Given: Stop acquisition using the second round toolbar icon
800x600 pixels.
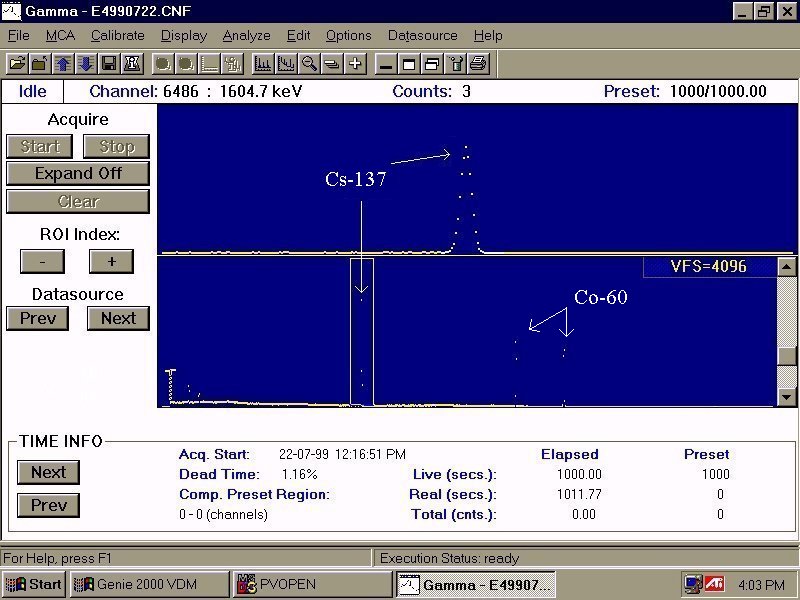Looking at the screenshot, I should (185, 63).
